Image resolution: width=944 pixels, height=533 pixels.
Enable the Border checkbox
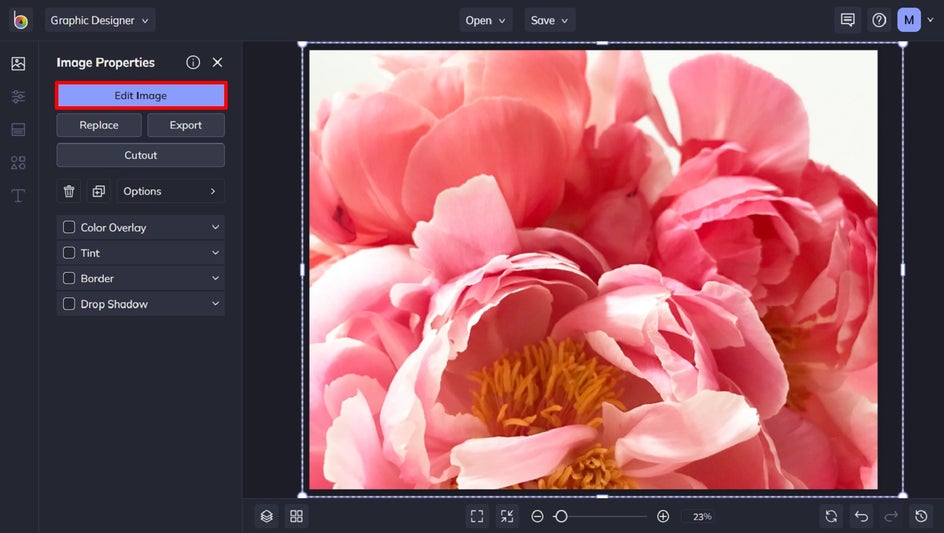69,278
